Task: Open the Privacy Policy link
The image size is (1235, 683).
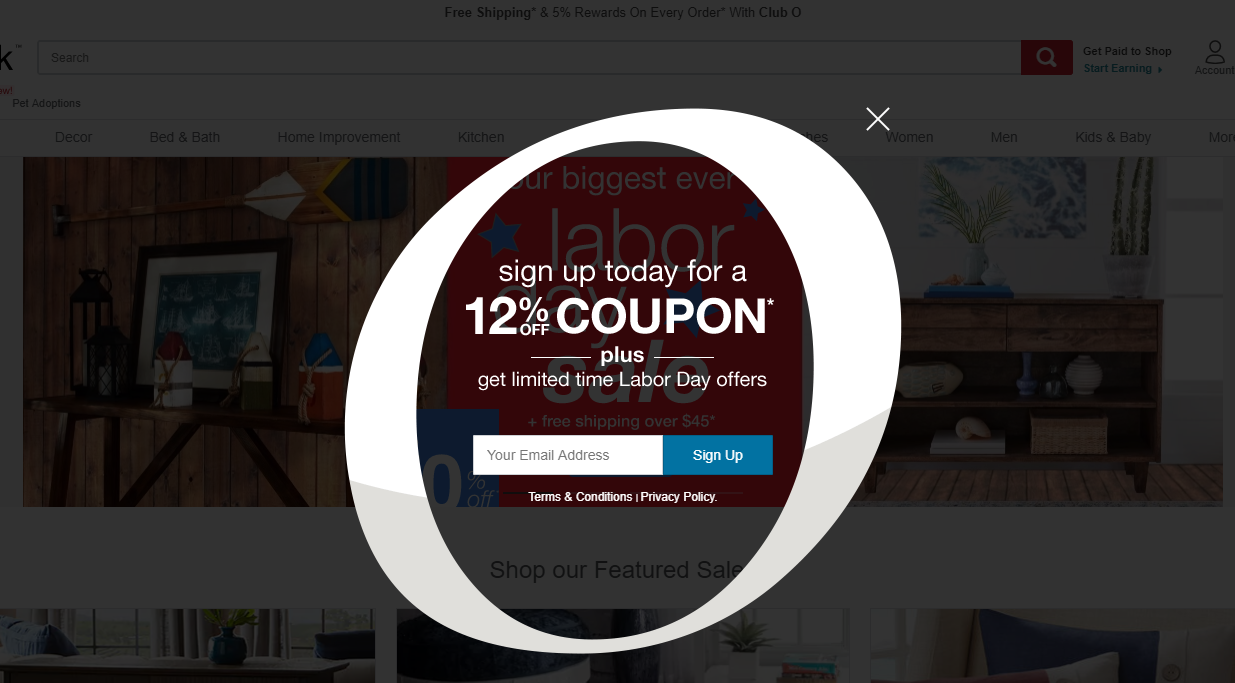Action: pos(679,497)
